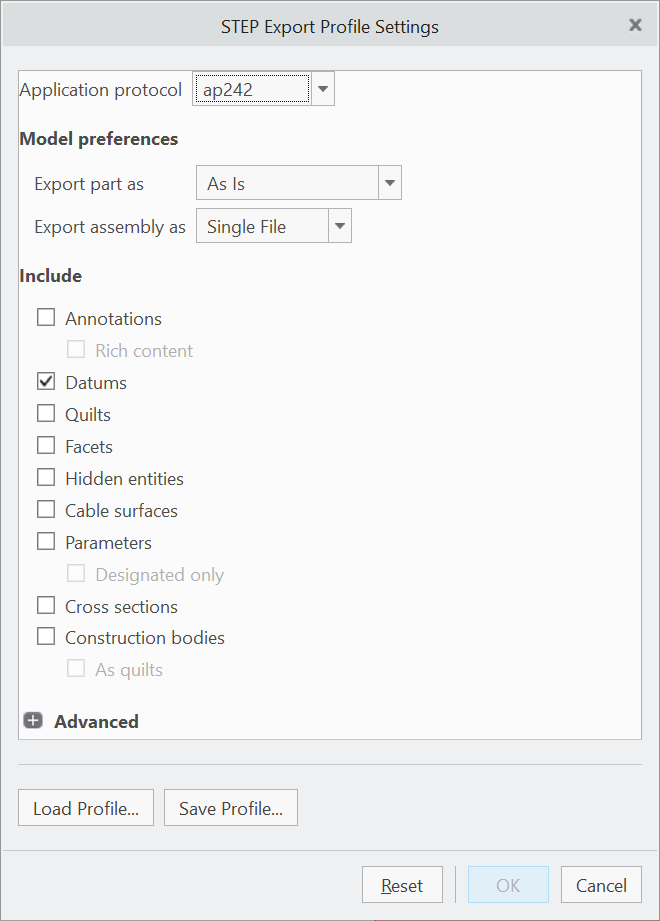Click the Rich content checkbox

pyautogui.click(x=76, y=349)
